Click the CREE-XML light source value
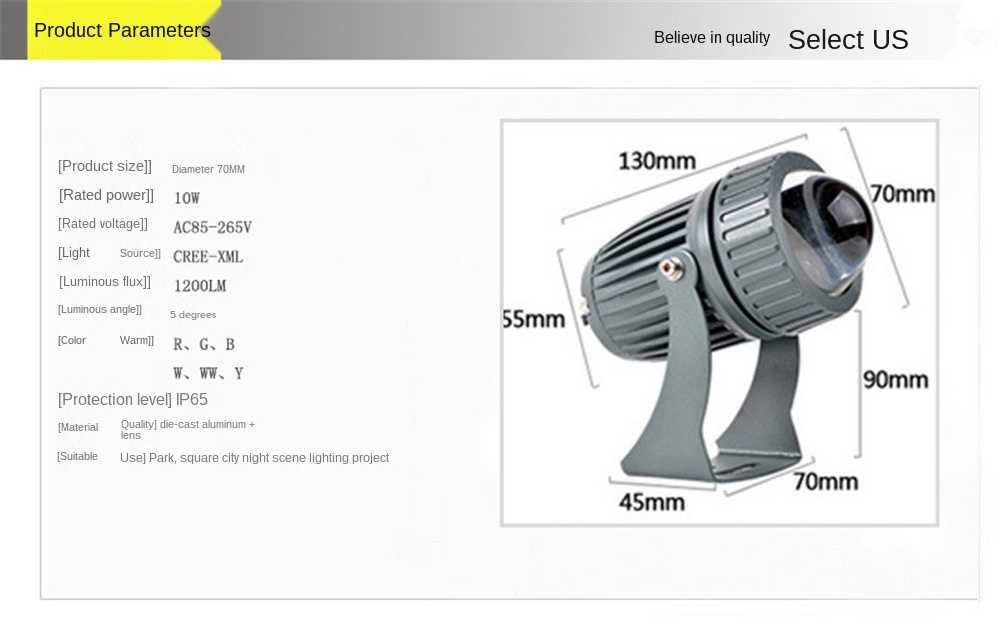This screenshot has width=1000, height=625. point(208,257)
